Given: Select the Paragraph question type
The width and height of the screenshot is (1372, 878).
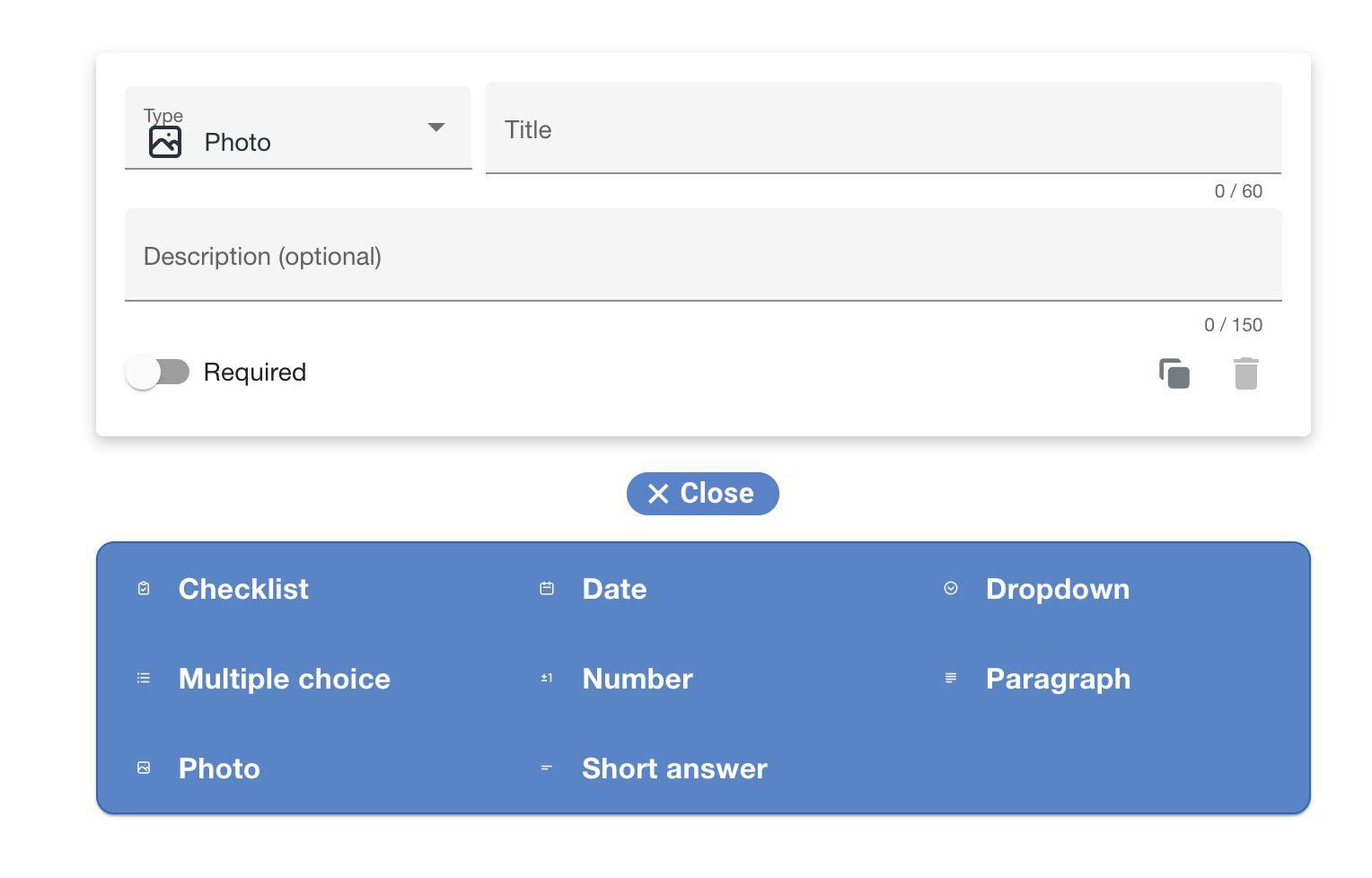Looking at the screenshot, I should click(x=1058, y=679).
